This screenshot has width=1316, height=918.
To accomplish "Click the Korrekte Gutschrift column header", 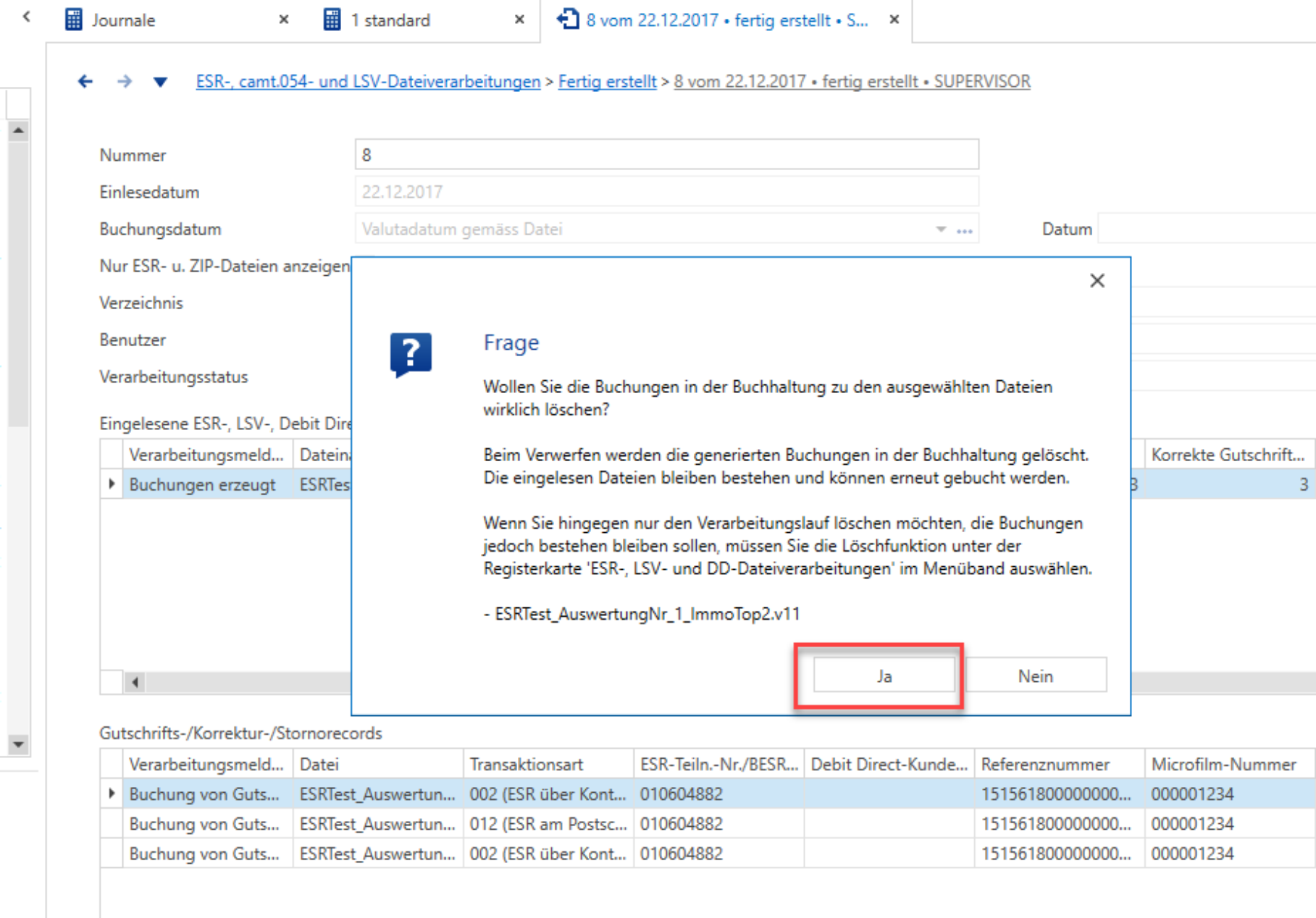I will click(x=1228, y=455).
